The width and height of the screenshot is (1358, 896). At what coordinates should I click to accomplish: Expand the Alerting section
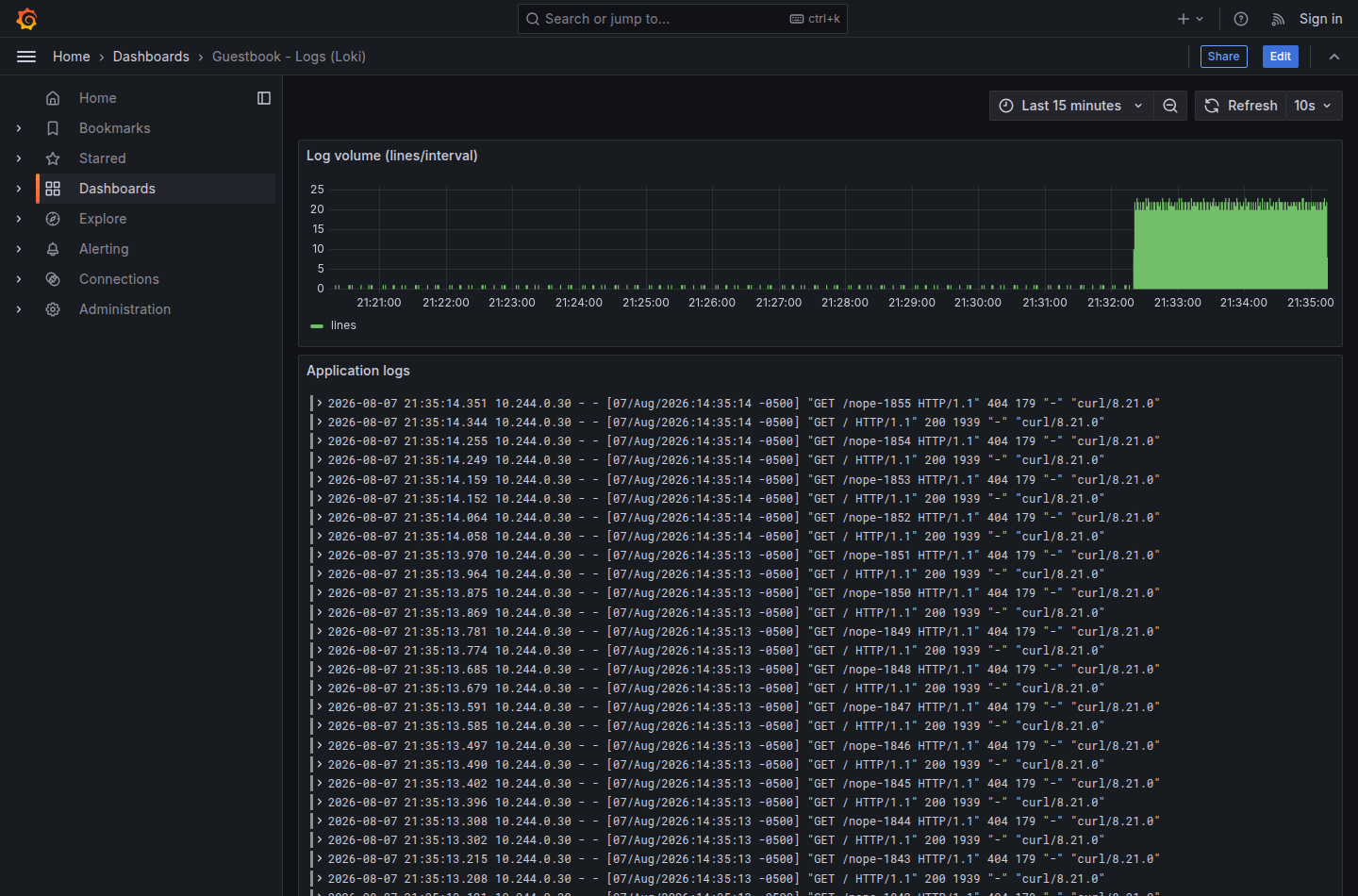(x=19, y=249)
